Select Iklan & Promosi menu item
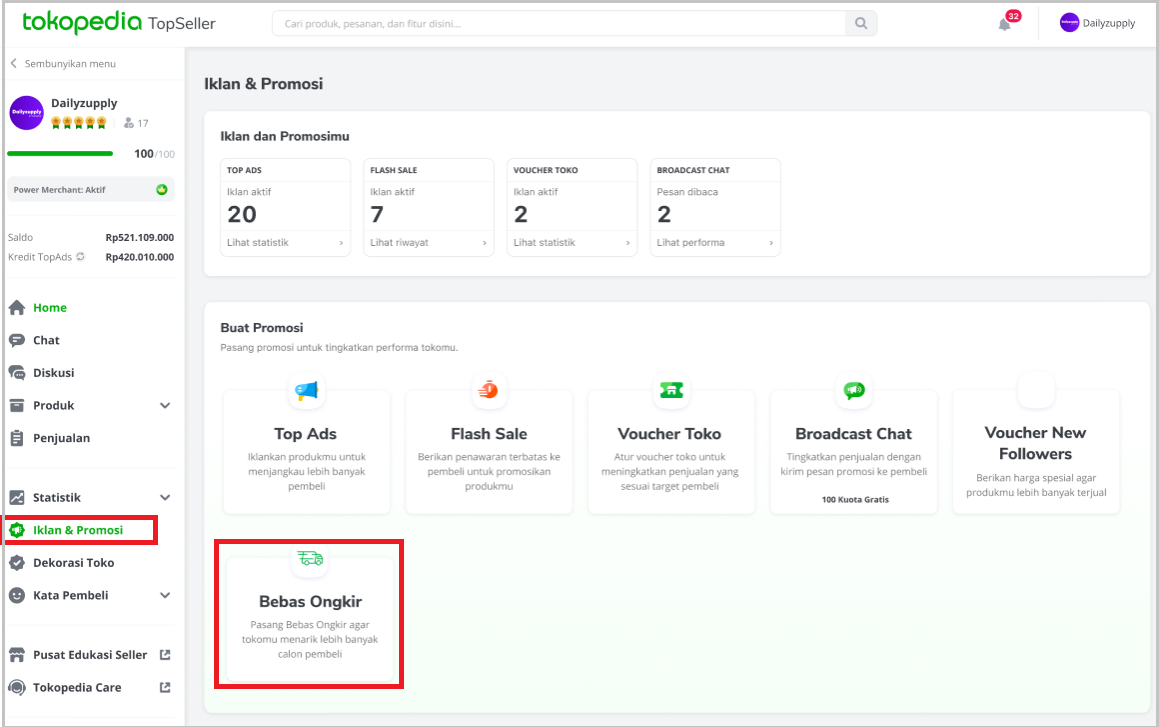Screen dimensions: 1159x727 pyautogui.click(x=78, y=530)
